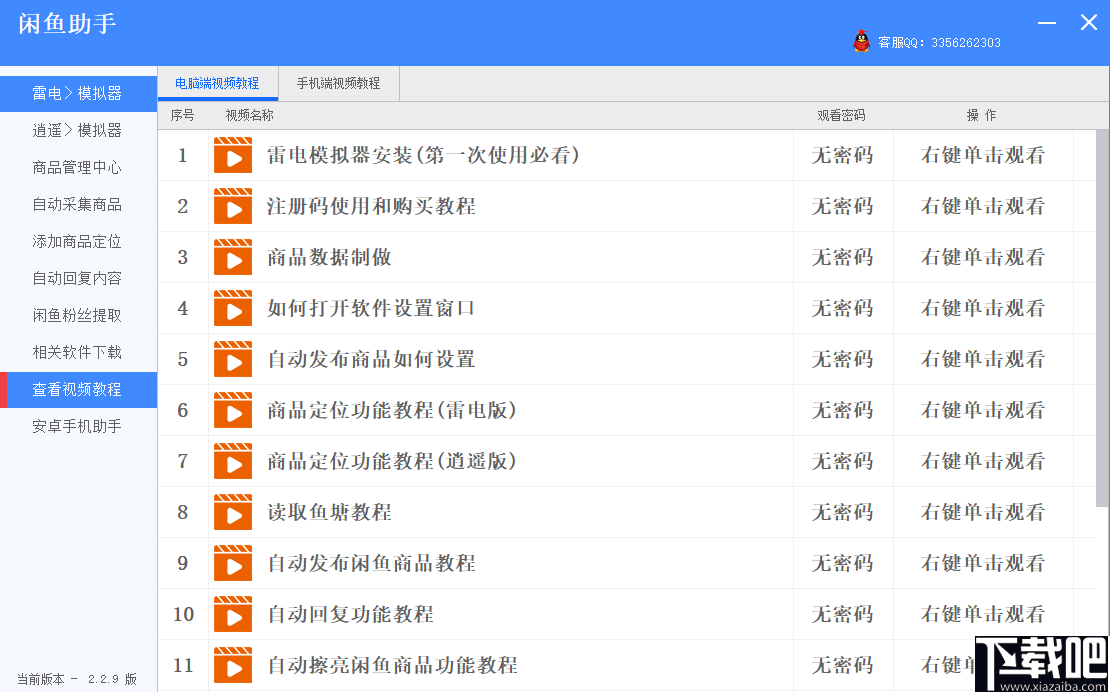Click 右键单击观看 for row 5
Screen dimensions: 1110x692
[x=983, y=359]
